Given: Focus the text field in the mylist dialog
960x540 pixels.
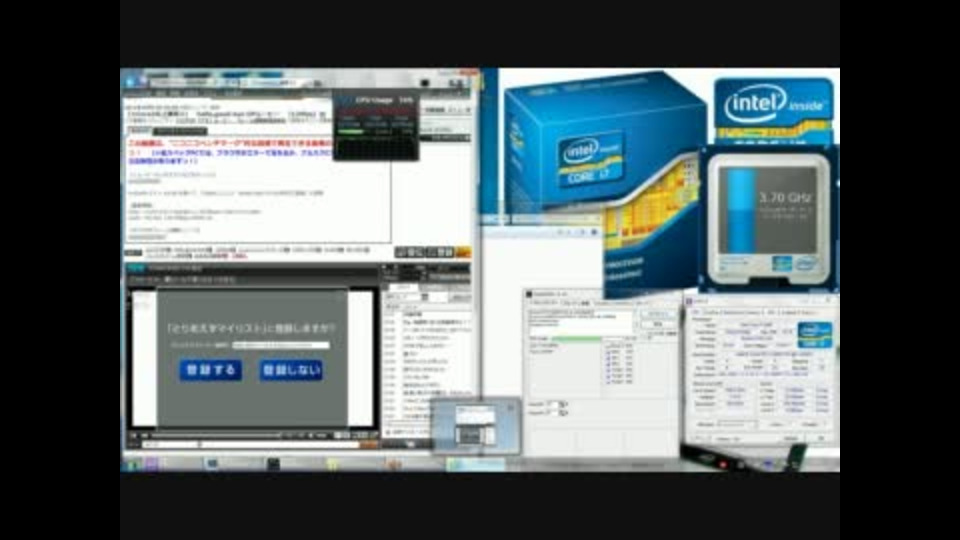Looking at the screenshot, I should click(281, 345).
